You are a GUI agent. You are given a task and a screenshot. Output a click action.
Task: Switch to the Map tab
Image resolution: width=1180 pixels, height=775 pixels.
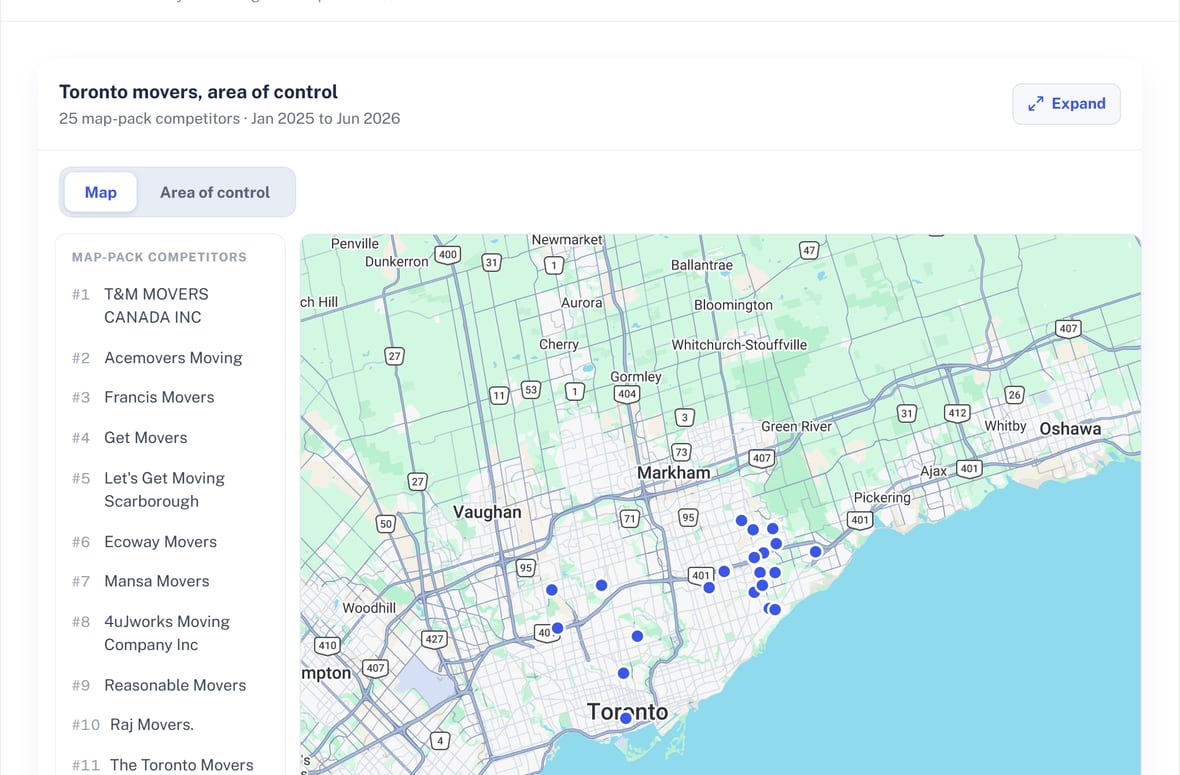pos(101,193)
